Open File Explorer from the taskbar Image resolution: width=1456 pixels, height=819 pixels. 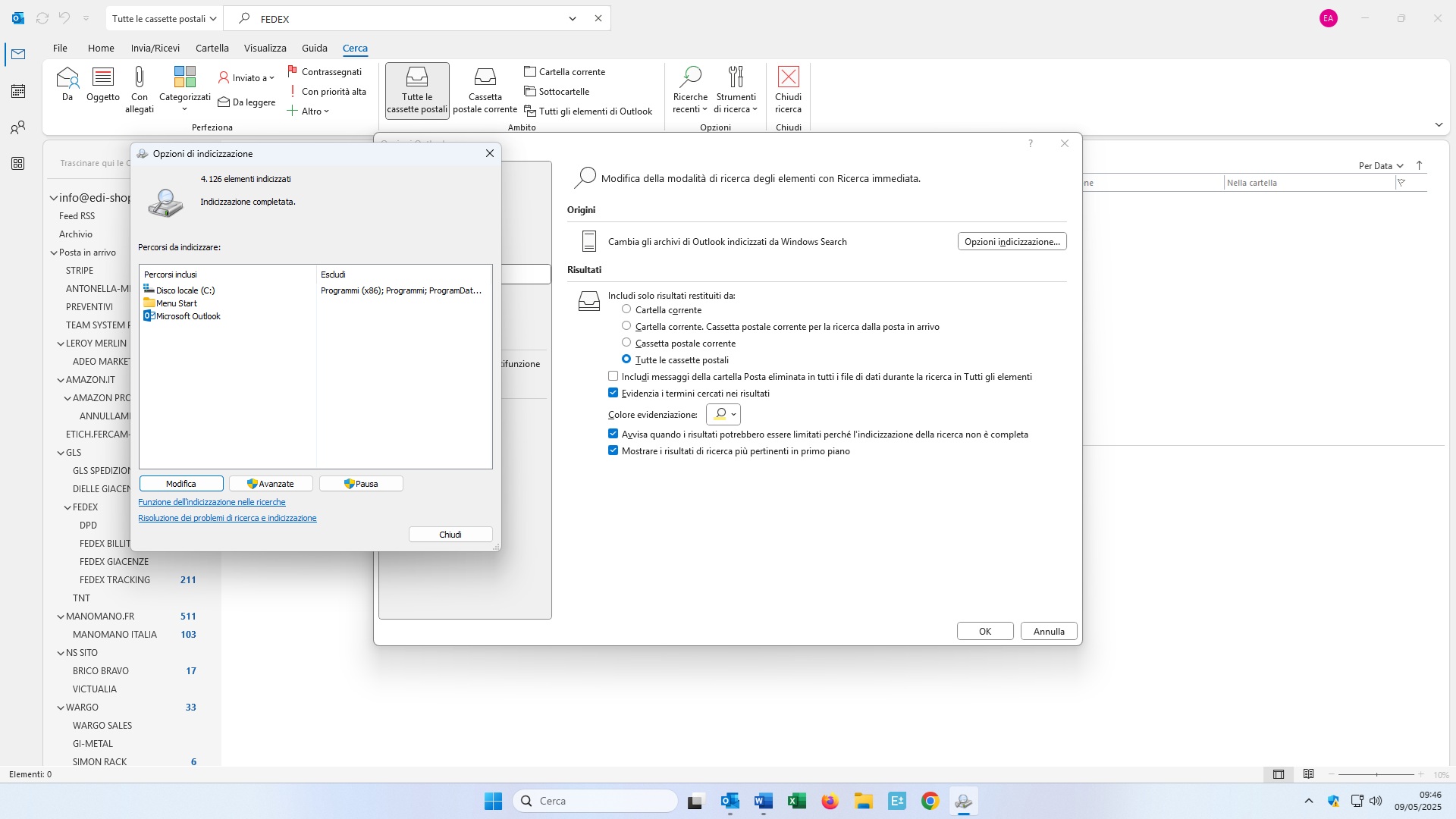[863, 801]
